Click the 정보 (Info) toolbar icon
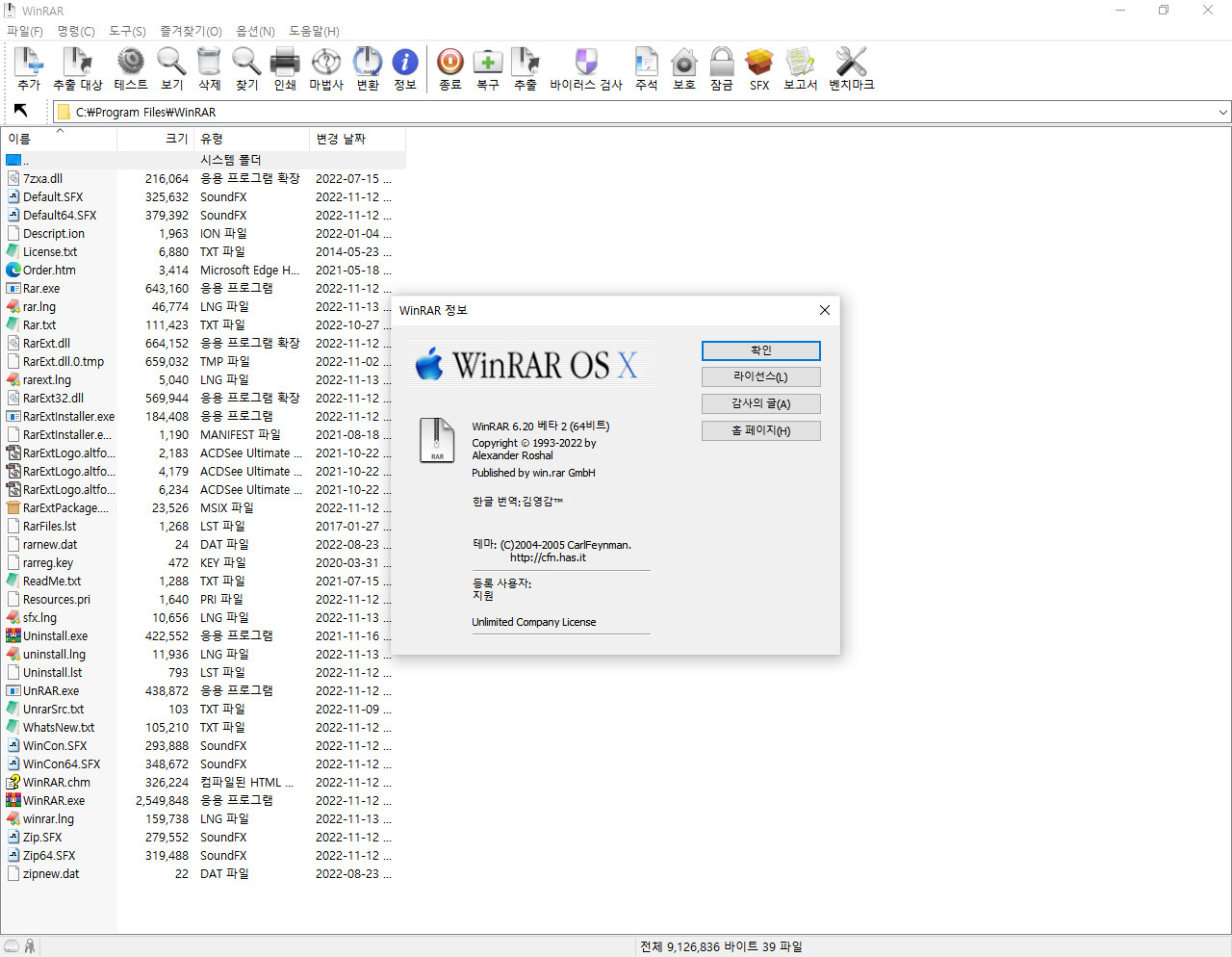 (x=405, y=62)
